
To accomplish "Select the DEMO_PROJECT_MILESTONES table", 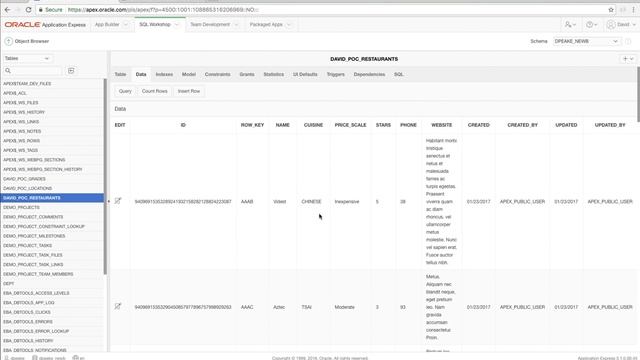I will (52, 236).
